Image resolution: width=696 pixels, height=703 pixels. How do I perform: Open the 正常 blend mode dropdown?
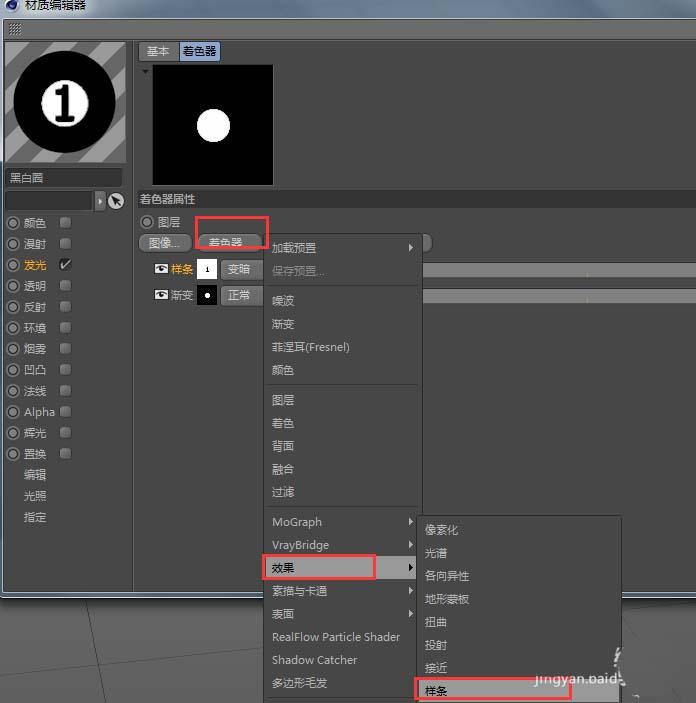(240, 296)
